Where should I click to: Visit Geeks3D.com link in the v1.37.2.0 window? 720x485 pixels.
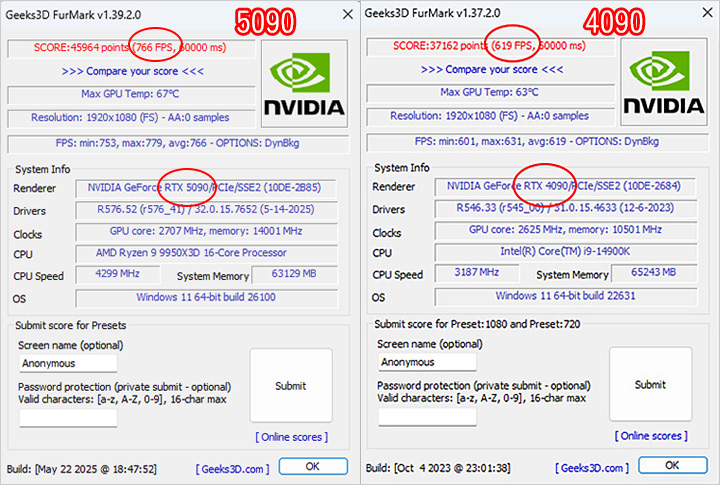(592, 468)
